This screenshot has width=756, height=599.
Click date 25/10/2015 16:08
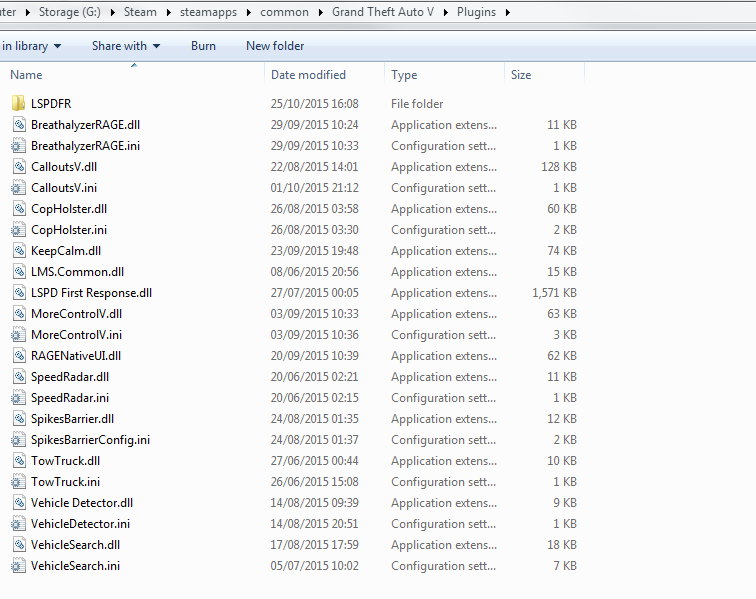point(314,104)
